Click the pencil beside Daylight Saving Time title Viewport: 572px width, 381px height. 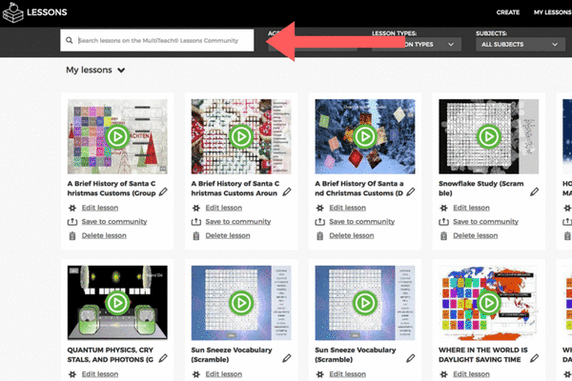coord(534,358)
